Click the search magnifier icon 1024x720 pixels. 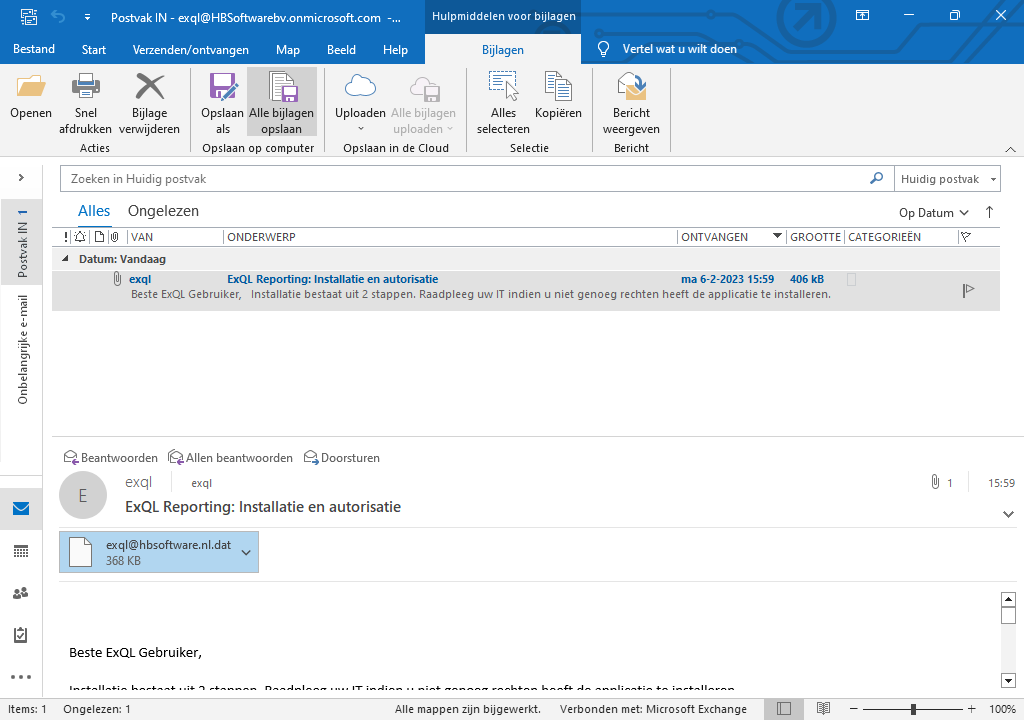[x=876, y=178]
